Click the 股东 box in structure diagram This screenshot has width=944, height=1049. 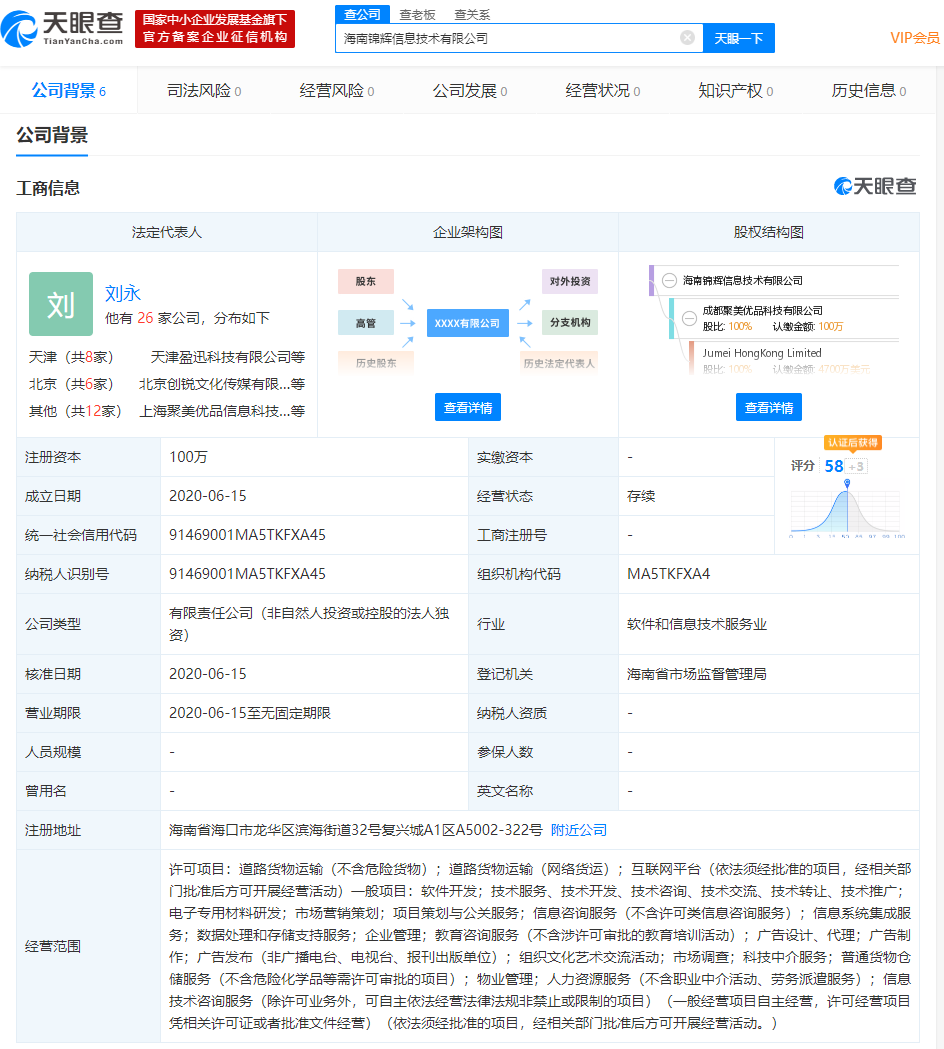[365, 281]
